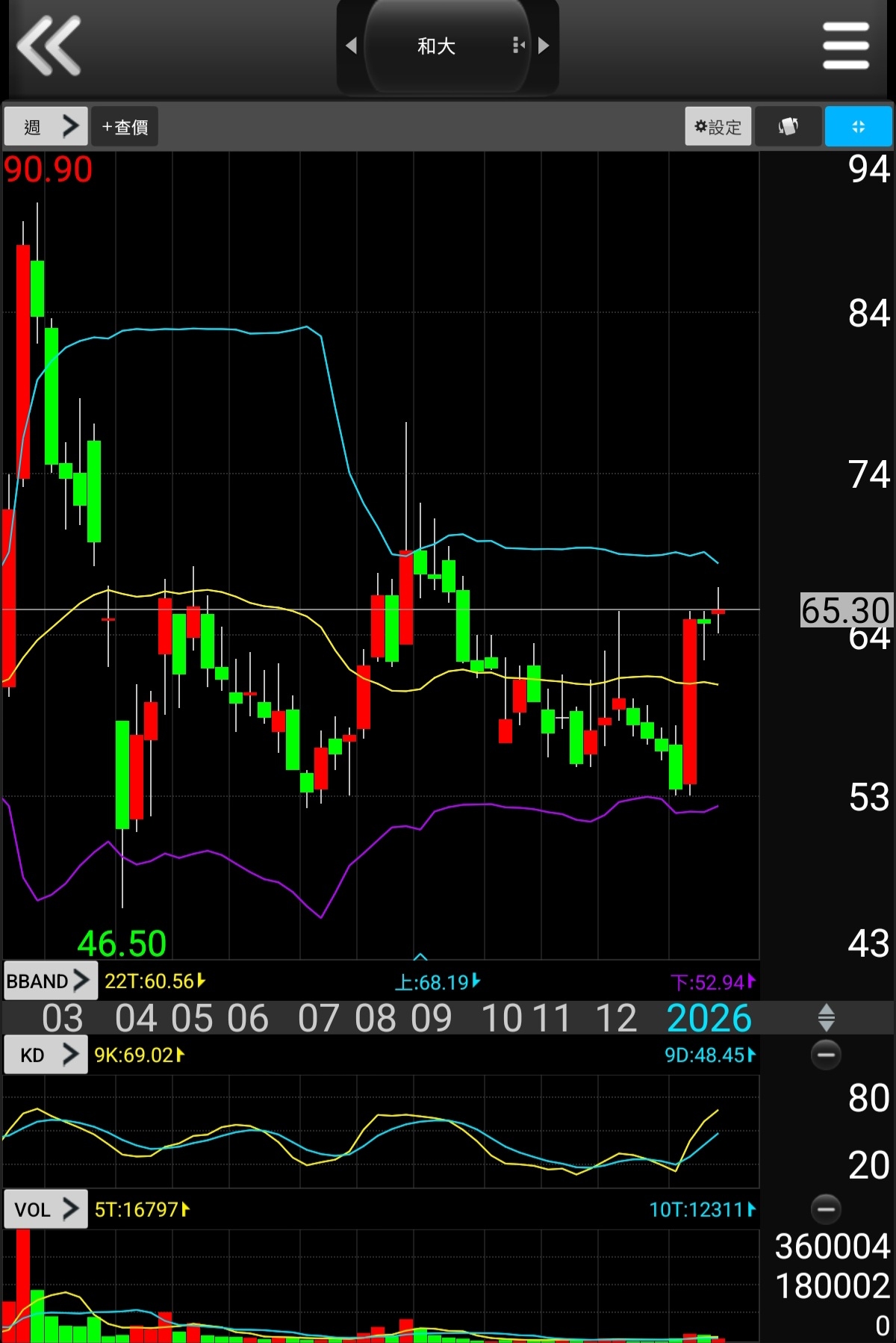Open the hamburger menu
Image resolution: width=896 pixels, height=1343 pixels.
click(x=846, y=46)
